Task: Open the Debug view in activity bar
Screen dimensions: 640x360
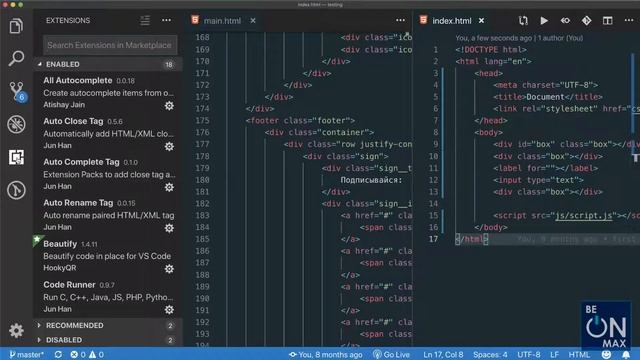Action: [16, 124]
